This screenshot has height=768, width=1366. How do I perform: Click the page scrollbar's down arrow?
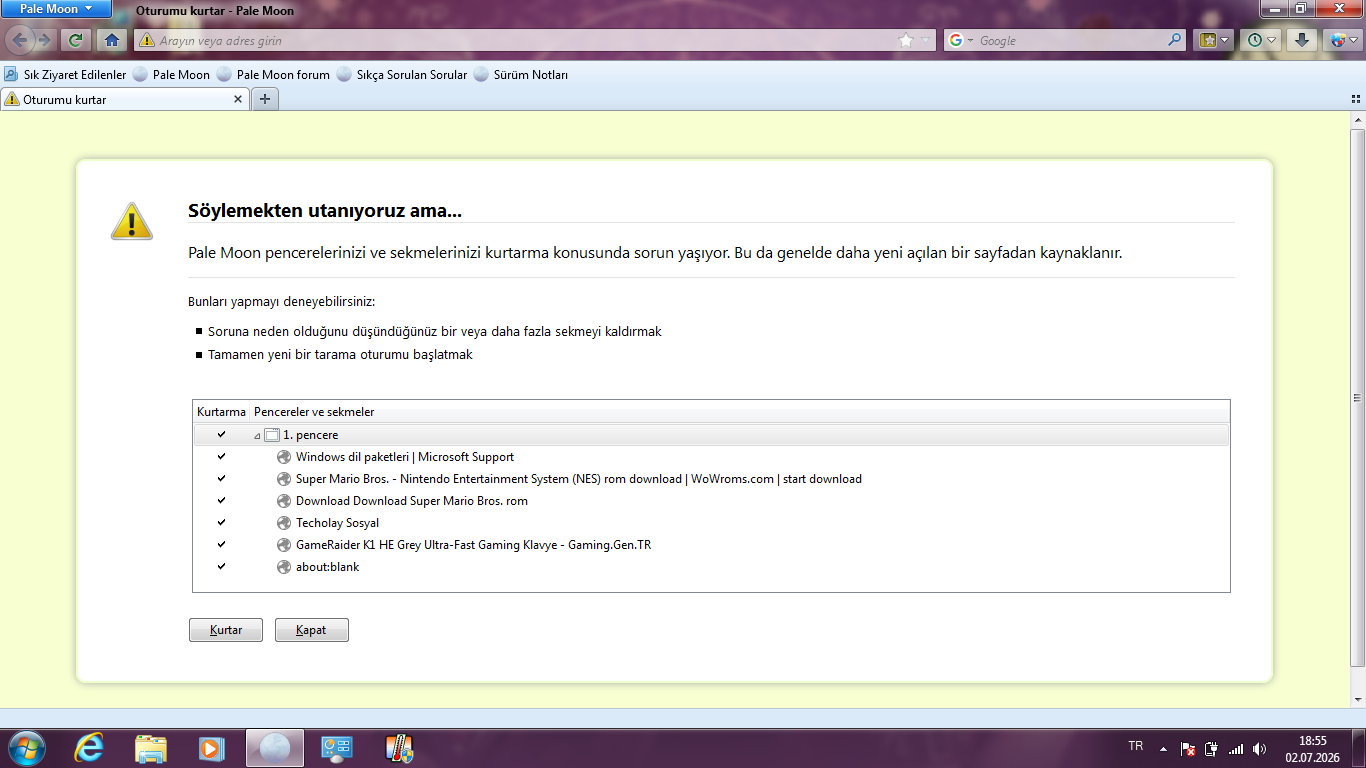click(1357, 697)
